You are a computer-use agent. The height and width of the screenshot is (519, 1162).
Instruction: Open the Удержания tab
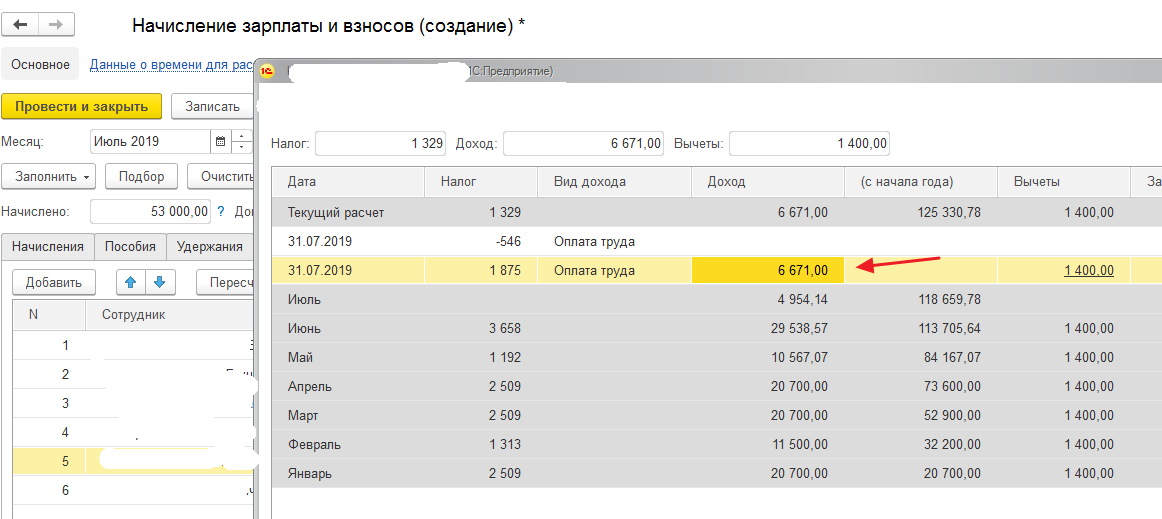209,247
